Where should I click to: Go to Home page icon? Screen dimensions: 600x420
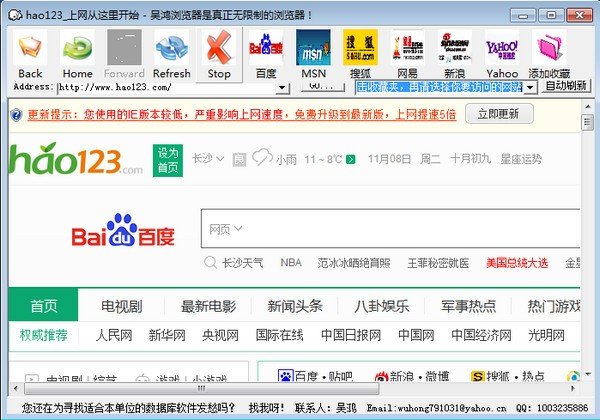click(77, 47)
